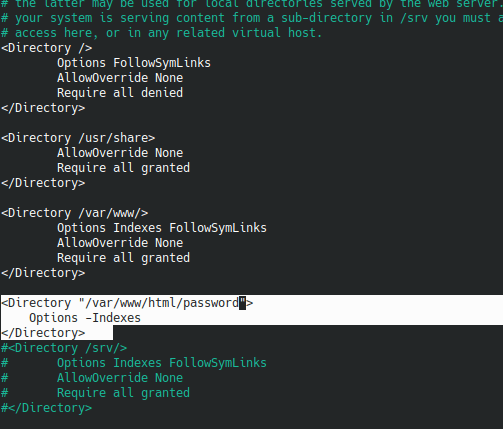
Task: Click the highlighted closing Directory tag
Action: pyautogui.click(x=43, y=333)
